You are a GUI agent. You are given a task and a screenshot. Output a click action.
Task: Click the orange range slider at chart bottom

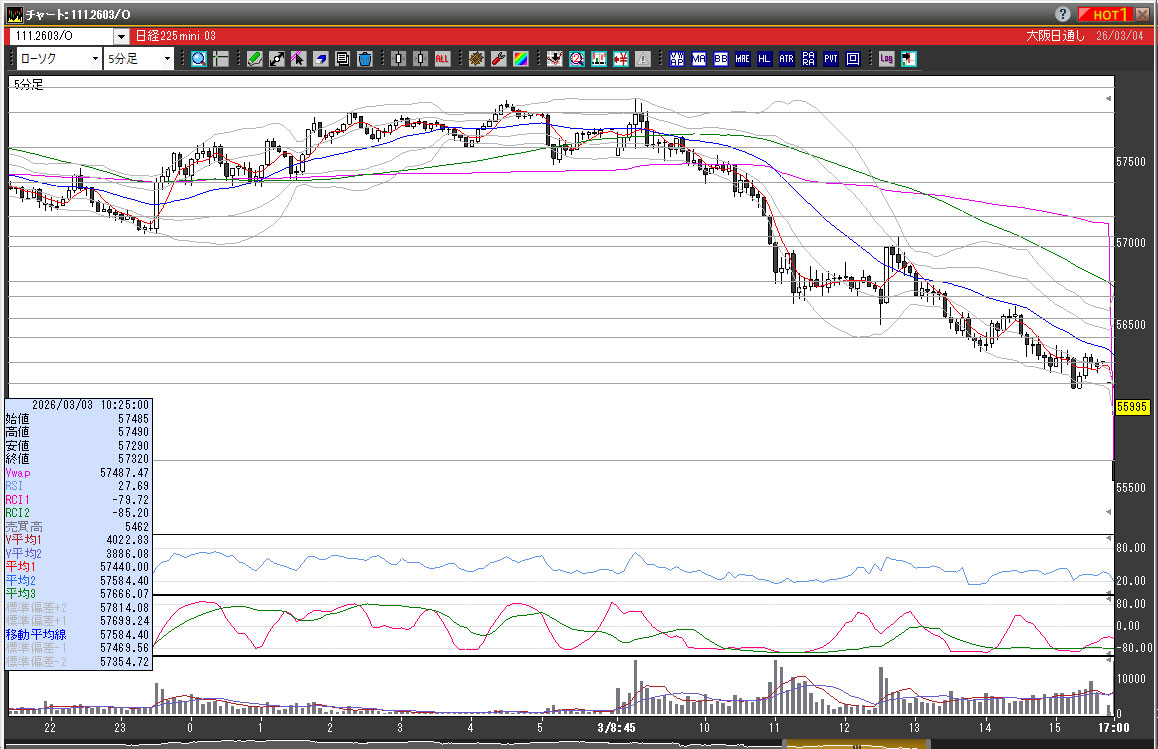coord(857,743)
